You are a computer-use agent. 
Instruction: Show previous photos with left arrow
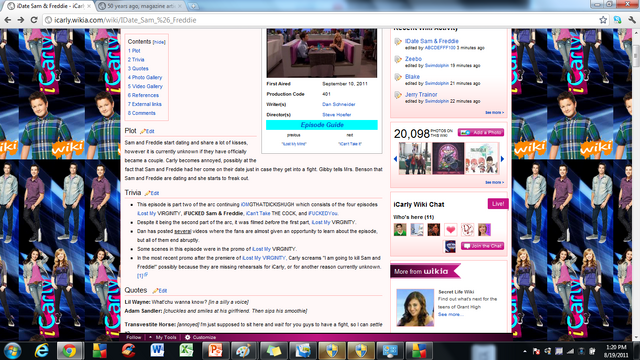pos(395,159)
